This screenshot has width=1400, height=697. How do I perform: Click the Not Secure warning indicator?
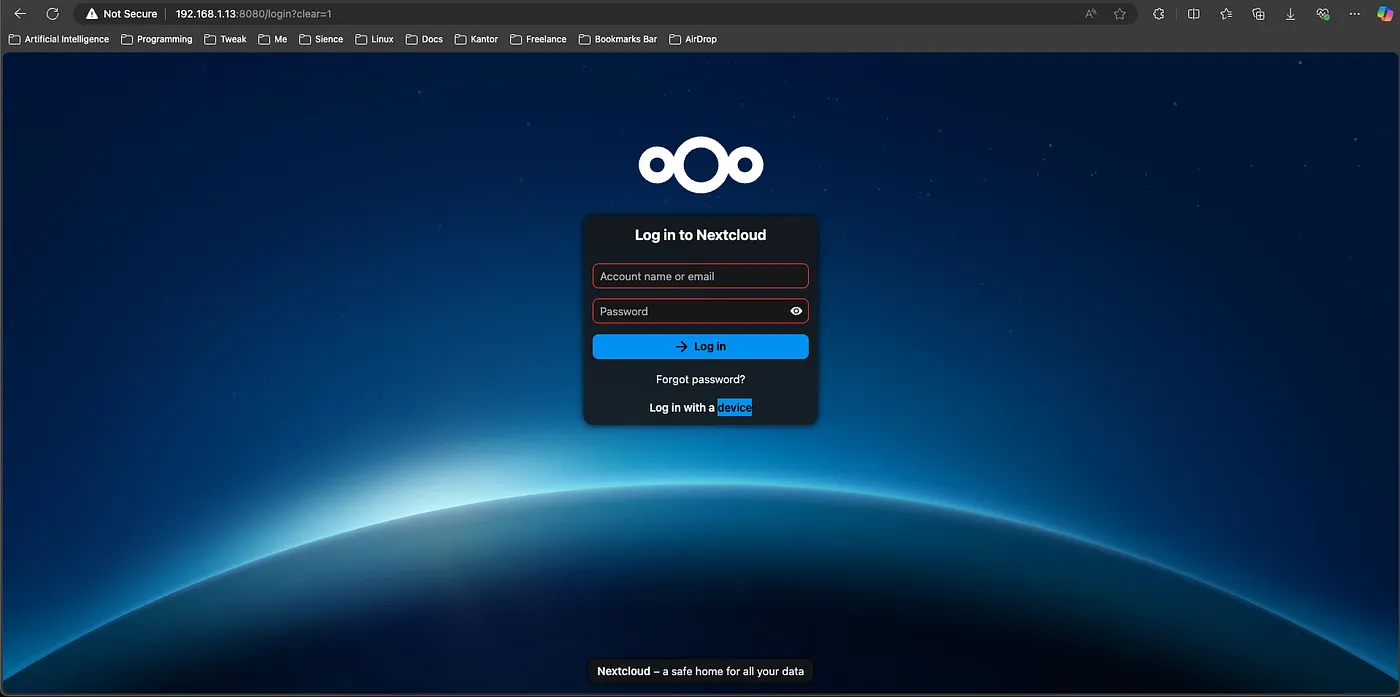121,14
